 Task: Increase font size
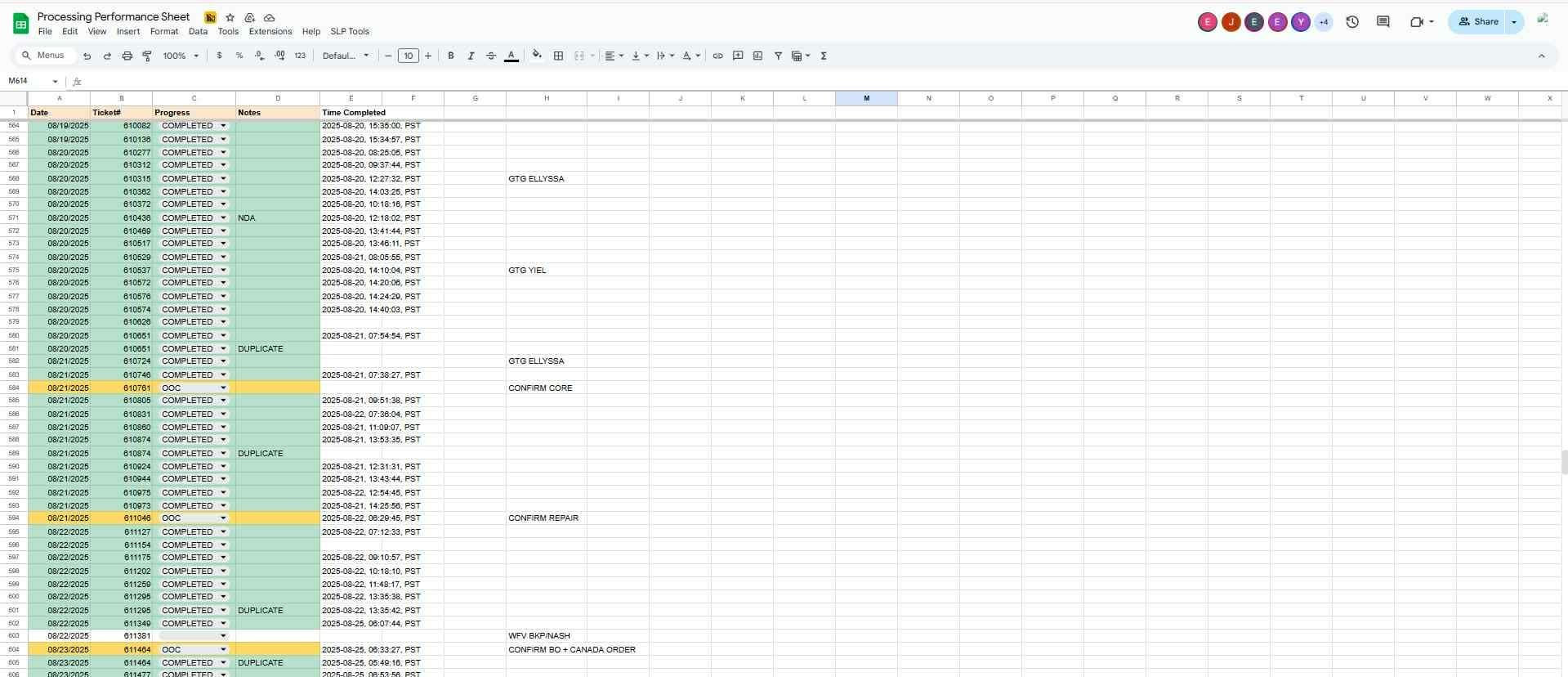tap(427, 56)
